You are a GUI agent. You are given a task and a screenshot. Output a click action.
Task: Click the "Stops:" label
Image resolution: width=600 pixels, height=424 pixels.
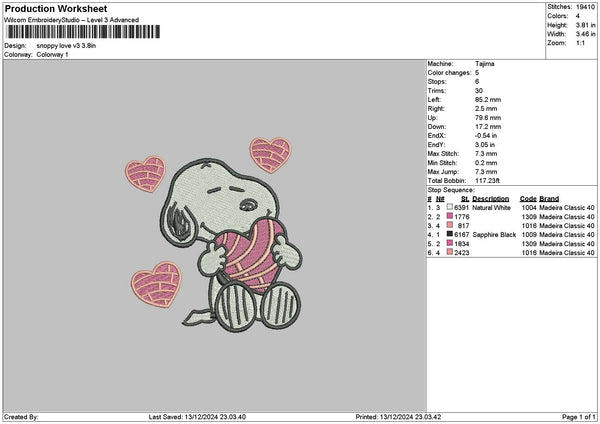[x=437, y=82]
